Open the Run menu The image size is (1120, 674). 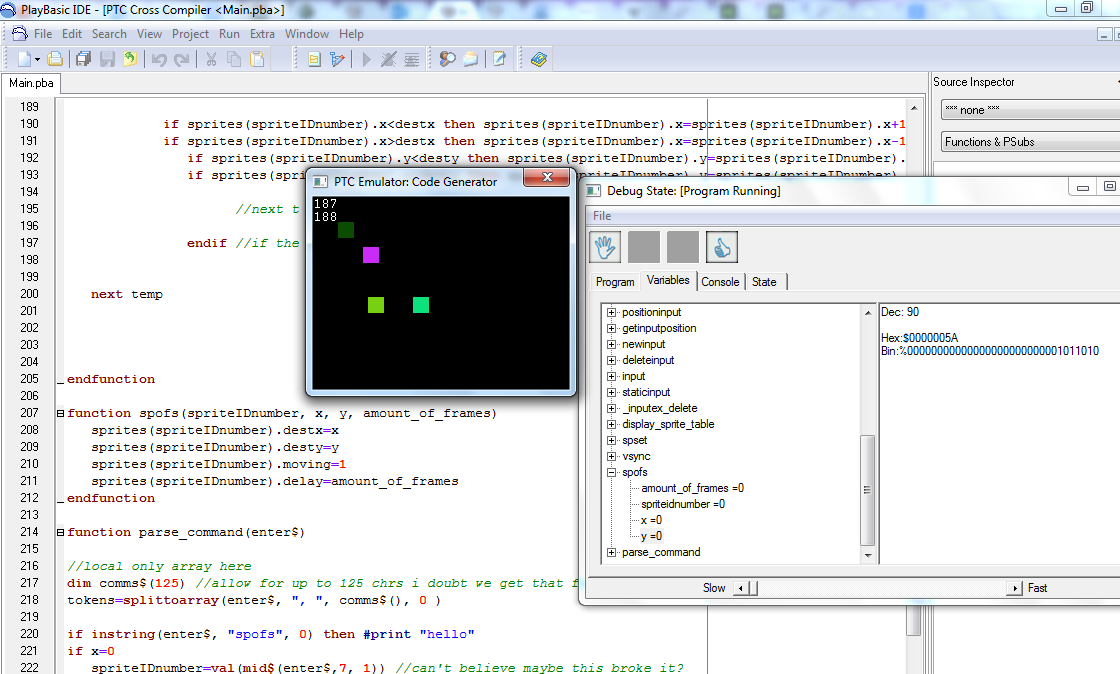coord(229,34)
